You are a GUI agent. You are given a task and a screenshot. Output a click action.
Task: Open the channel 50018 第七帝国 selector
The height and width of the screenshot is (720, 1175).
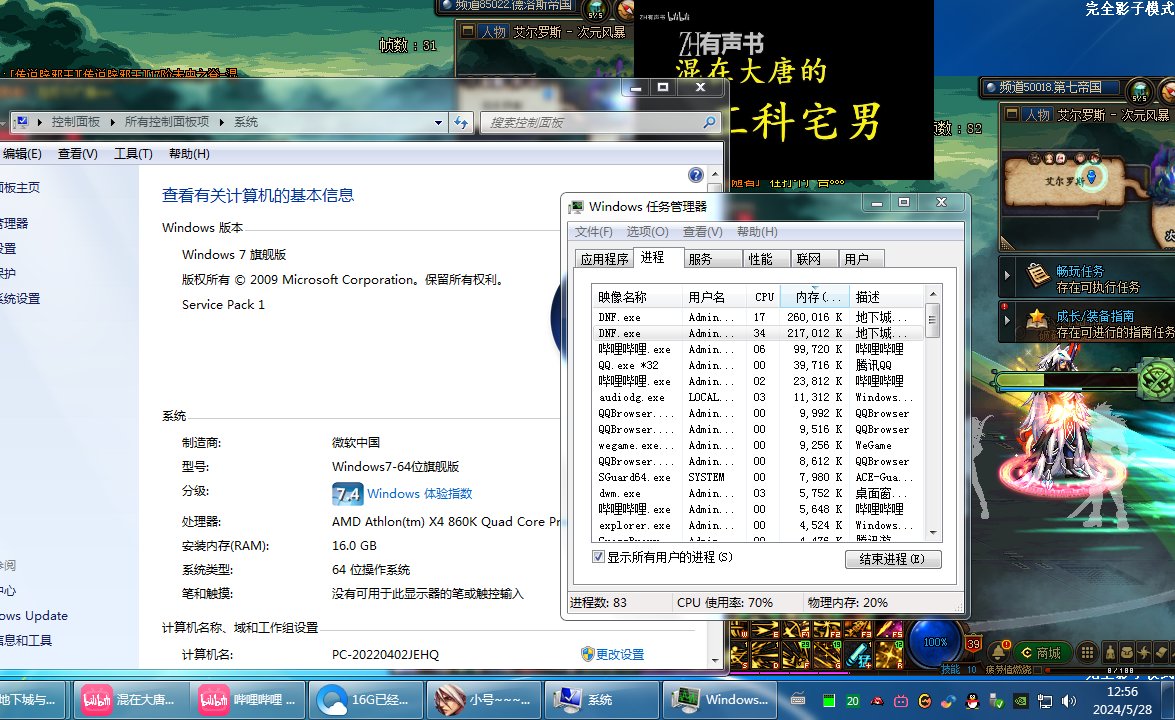point(1051,87)
